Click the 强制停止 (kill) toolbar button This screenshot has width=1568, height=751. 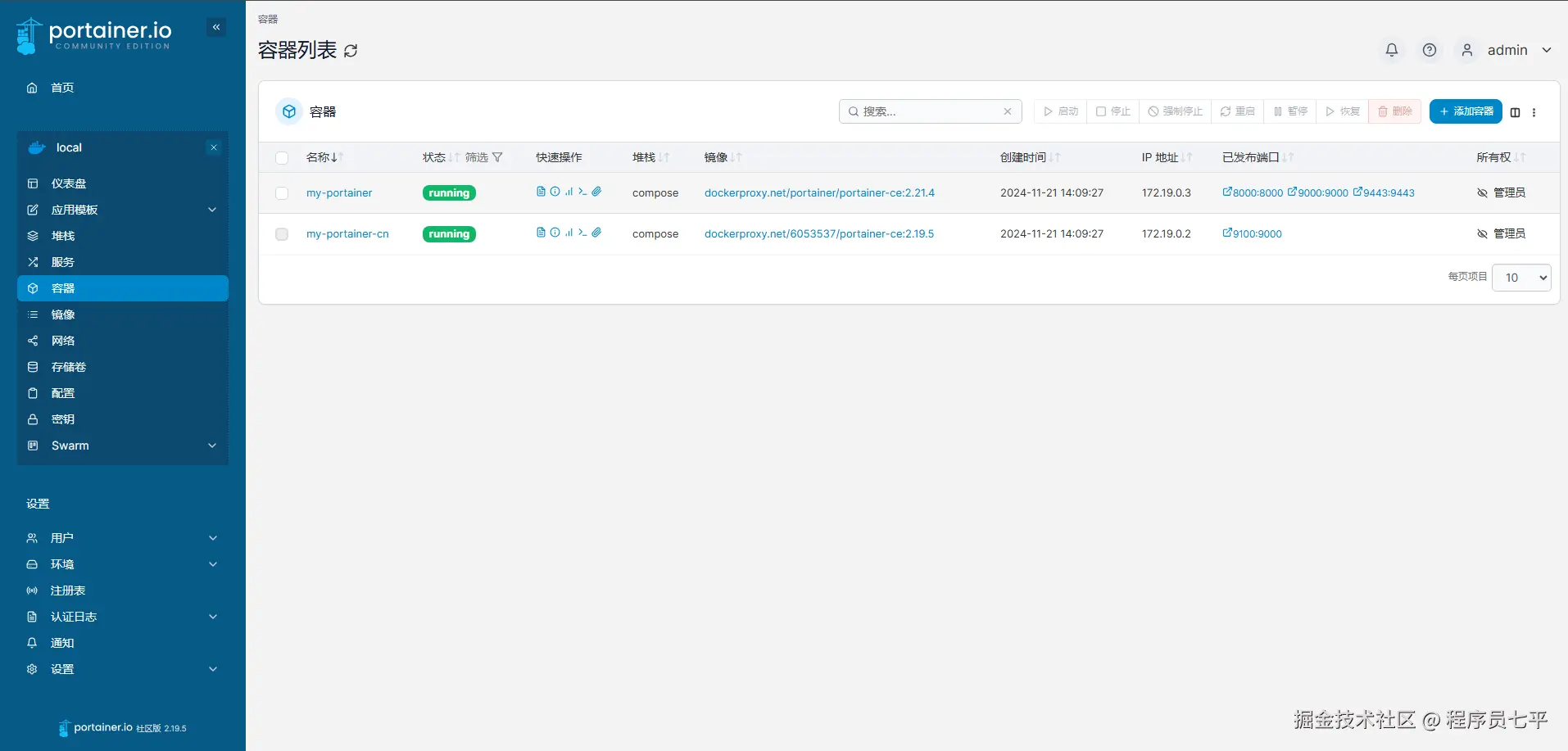click(1176, 111)
